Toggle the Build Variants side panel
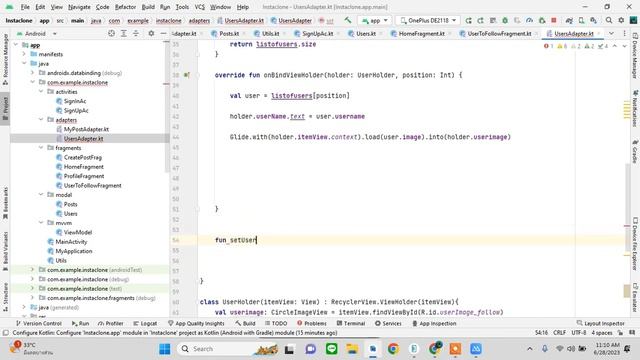This screenshot has width=640, height=360. pyautogui.click(x=5, y=251)
